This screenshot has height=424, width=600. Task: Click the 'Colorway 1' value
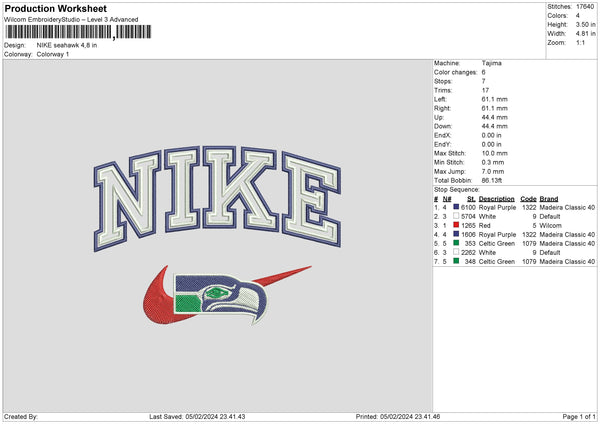53,54
